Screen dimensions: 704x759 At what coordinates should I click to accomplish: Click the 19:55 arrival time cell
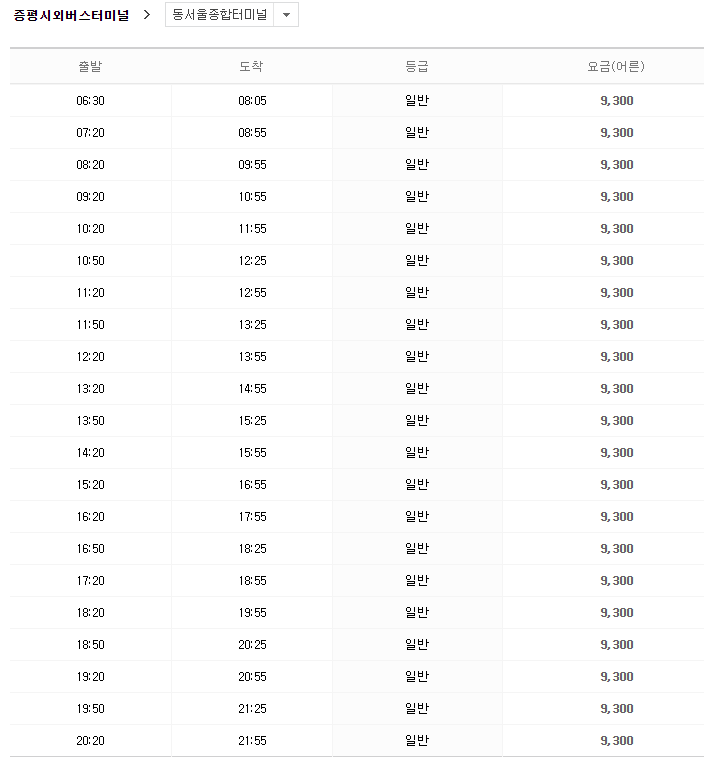click(x=252, y=612)
